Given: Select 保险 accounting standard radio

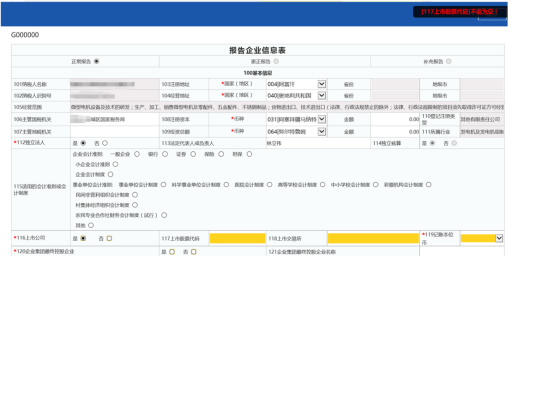Looking at the screenshot, I should coord(221,154).
